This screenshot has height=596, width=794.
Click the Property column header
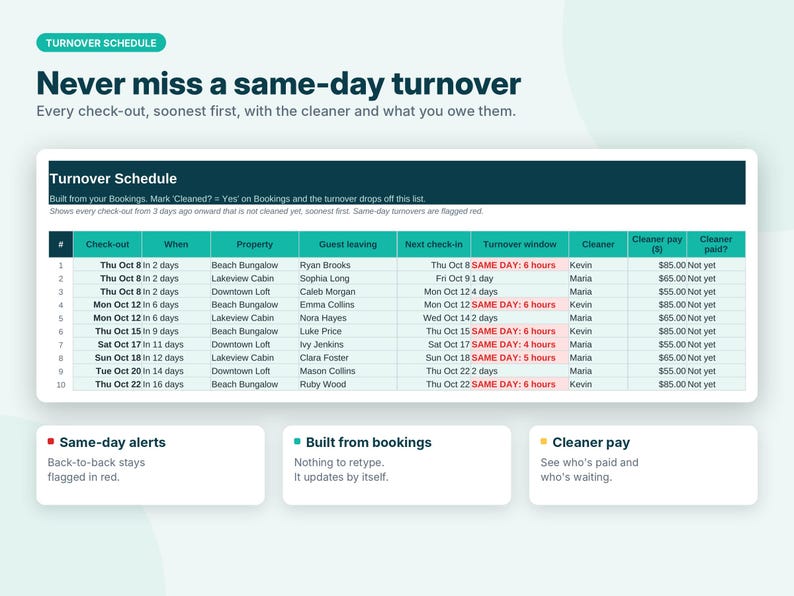(x=254, y=244)
